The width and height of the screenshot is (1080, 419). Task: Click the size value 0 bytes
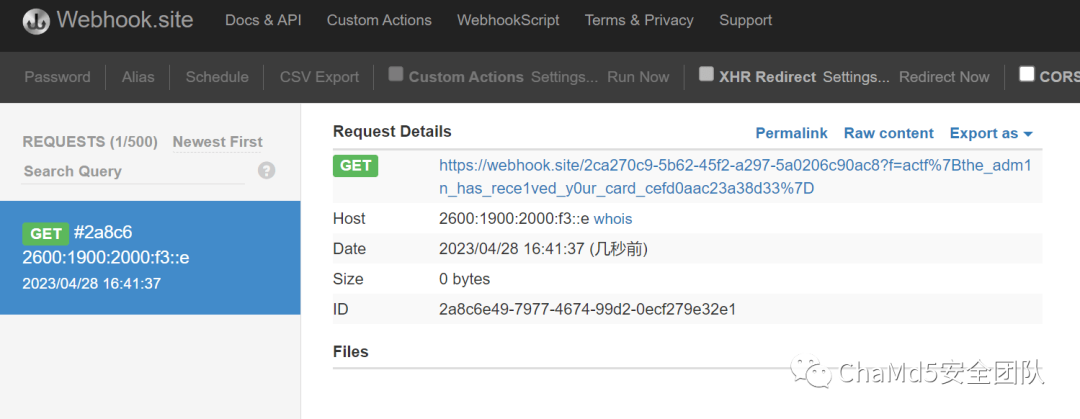465,279
